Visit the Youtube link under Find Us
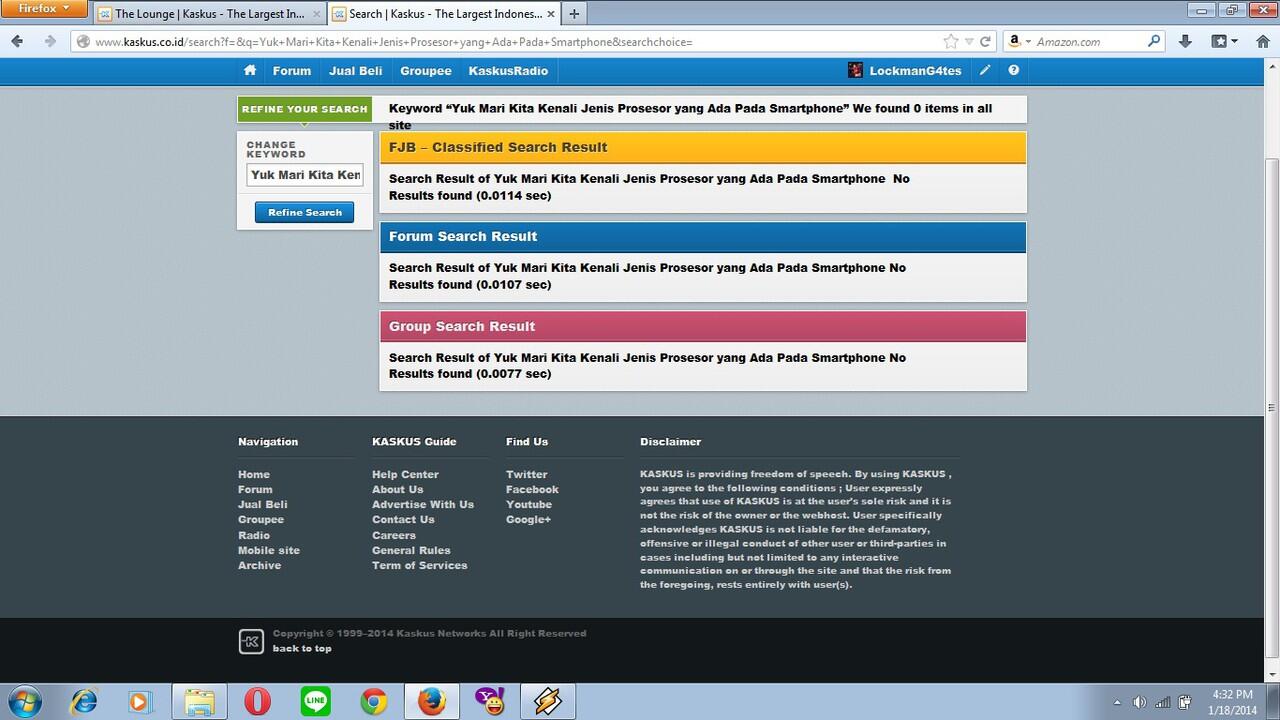This screenshot has height=720, width=1280. (529, 504)
